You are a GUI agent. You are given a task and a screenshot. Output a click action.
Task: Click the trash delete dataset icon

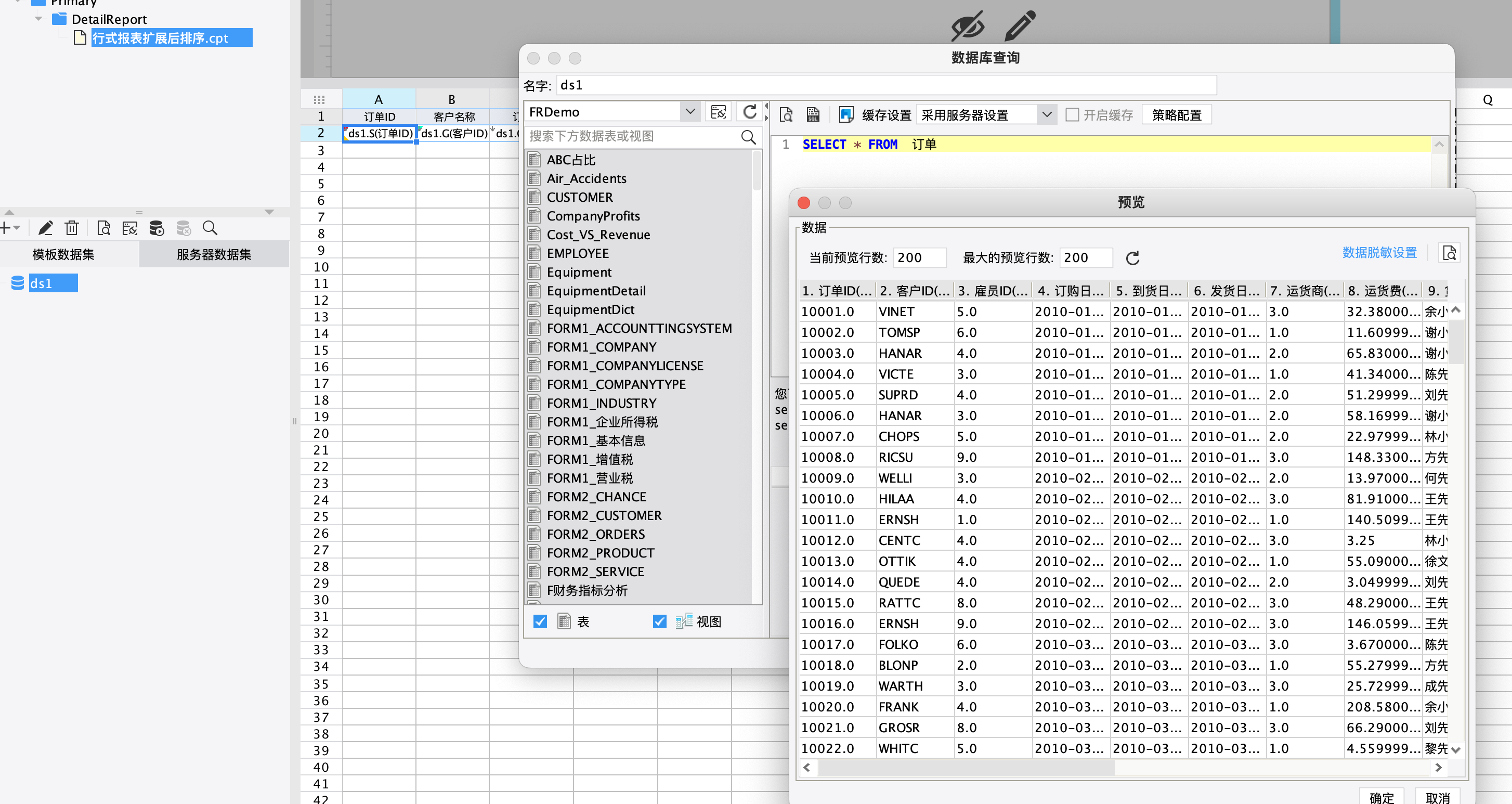point(72,228)
